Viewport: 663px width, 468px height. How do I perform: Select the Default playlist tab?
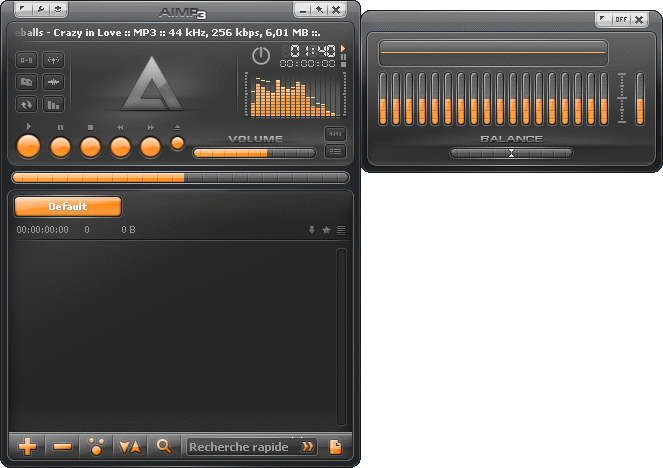coord(68,206)
